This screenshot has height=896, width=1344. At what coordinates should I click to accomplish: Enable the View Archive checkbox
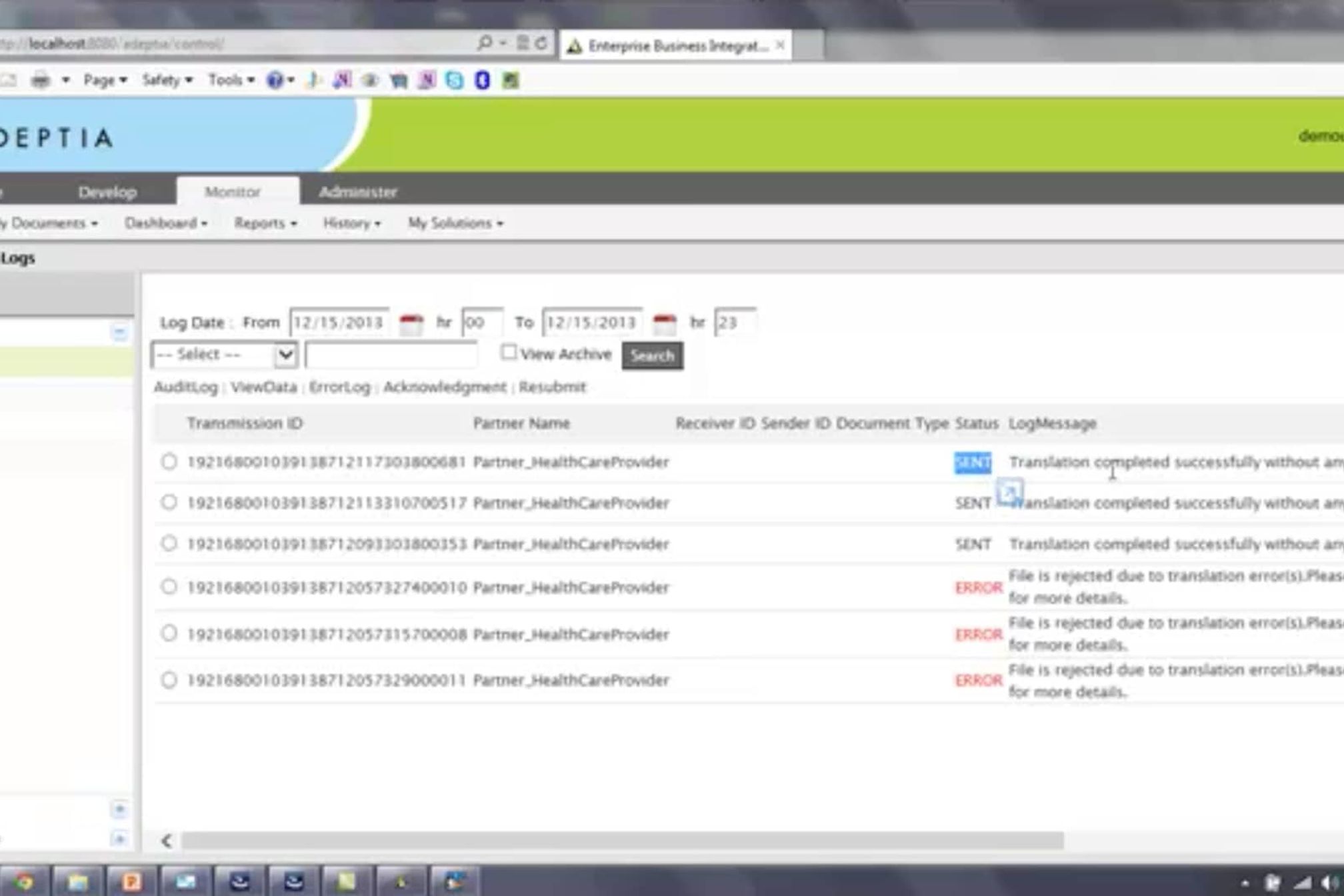tap(509, 353)
